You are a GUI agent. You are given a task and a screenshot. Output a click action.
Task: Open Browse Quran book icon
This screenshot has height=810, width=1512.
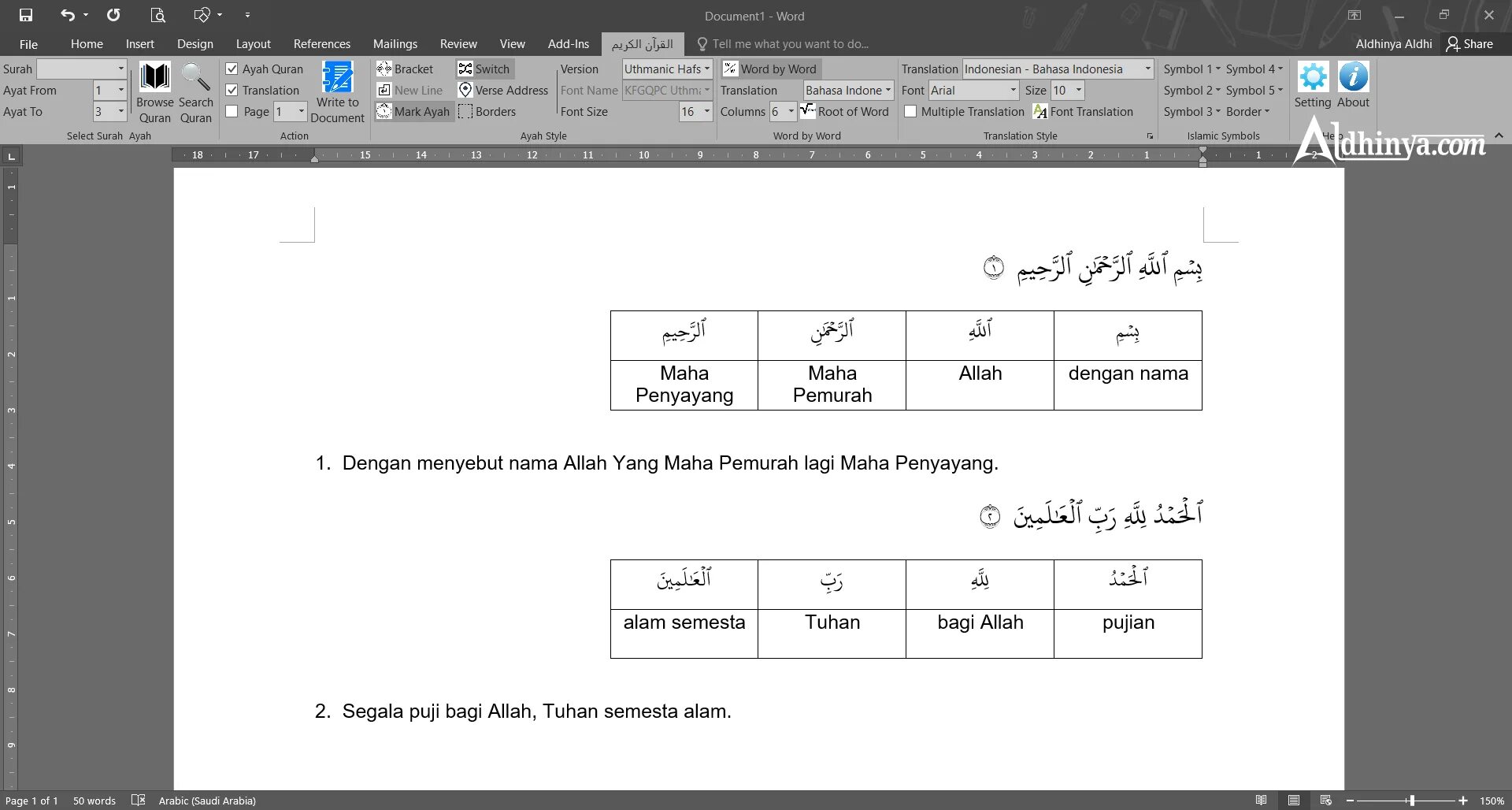(154, 76)
